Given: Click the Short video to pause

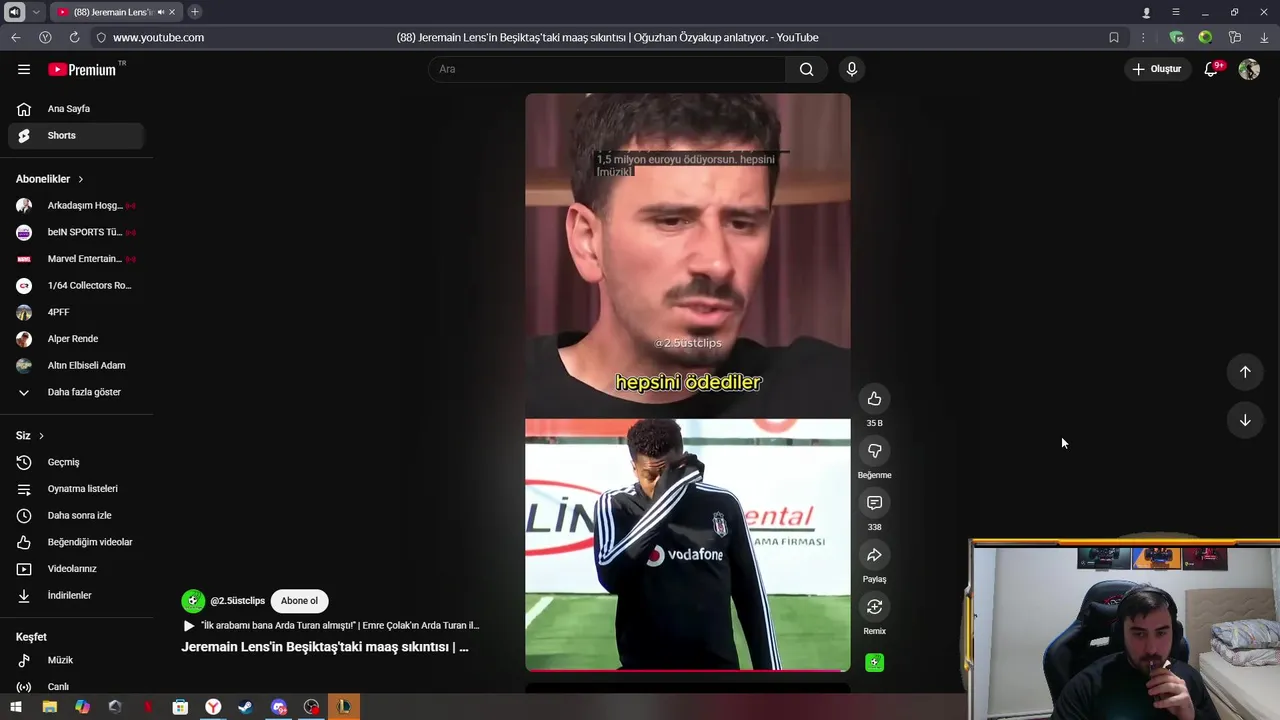Looking at the screenshot, I should click(x=688, y=382).
